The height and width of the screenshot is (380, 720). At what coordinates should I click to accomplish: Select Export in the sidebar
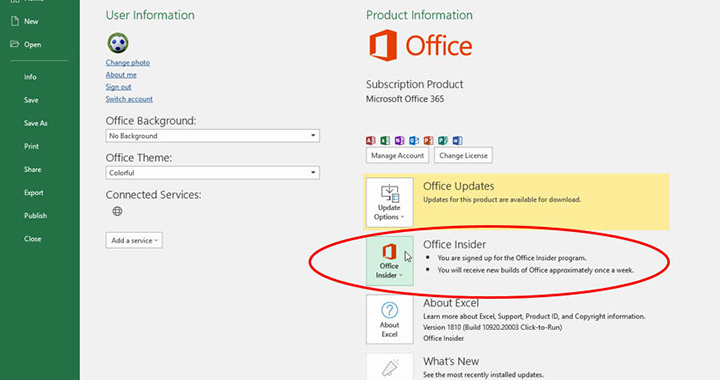(x=34, y=192)
